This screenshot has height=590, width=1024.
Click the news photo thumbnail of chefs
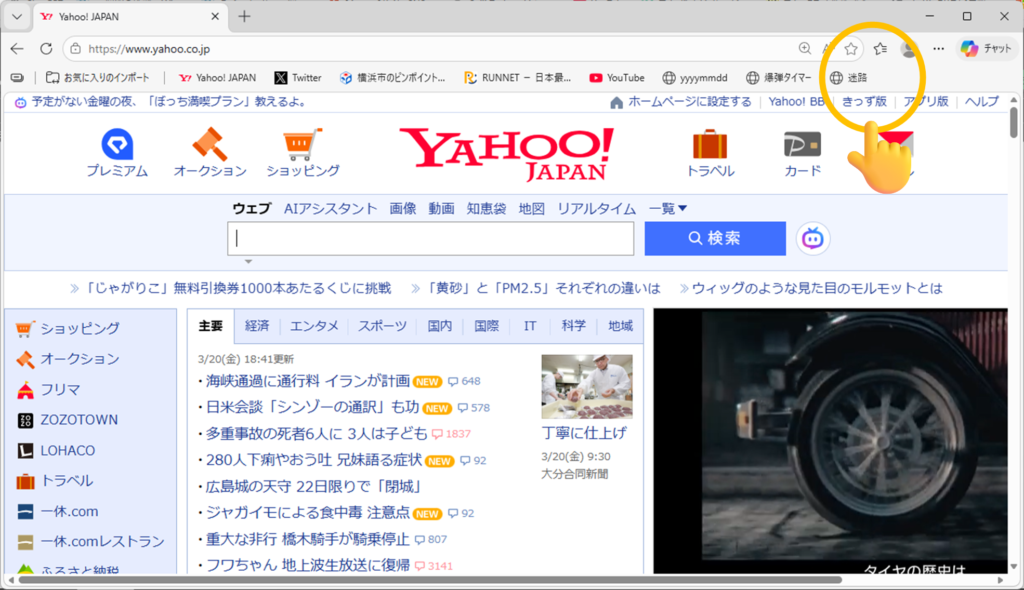point(586,386)
